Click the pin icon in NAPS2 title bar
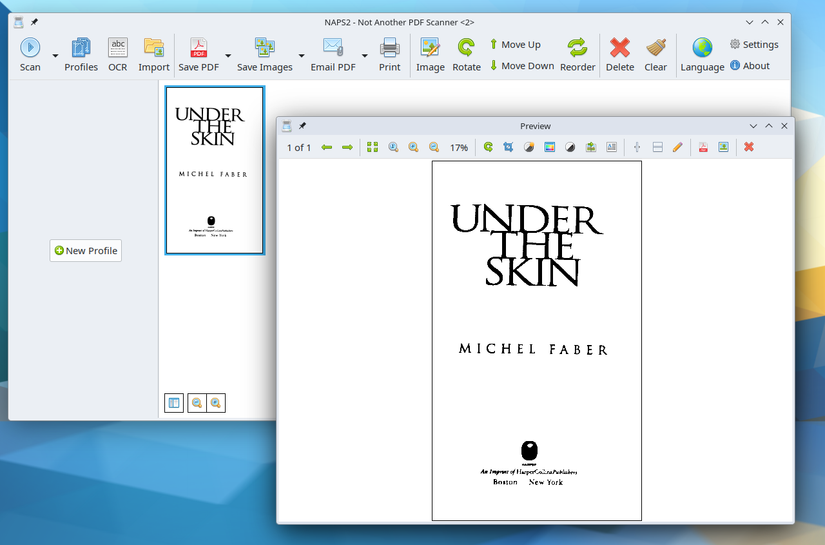Viewport: 825px width, 545px height. [34, 22]
